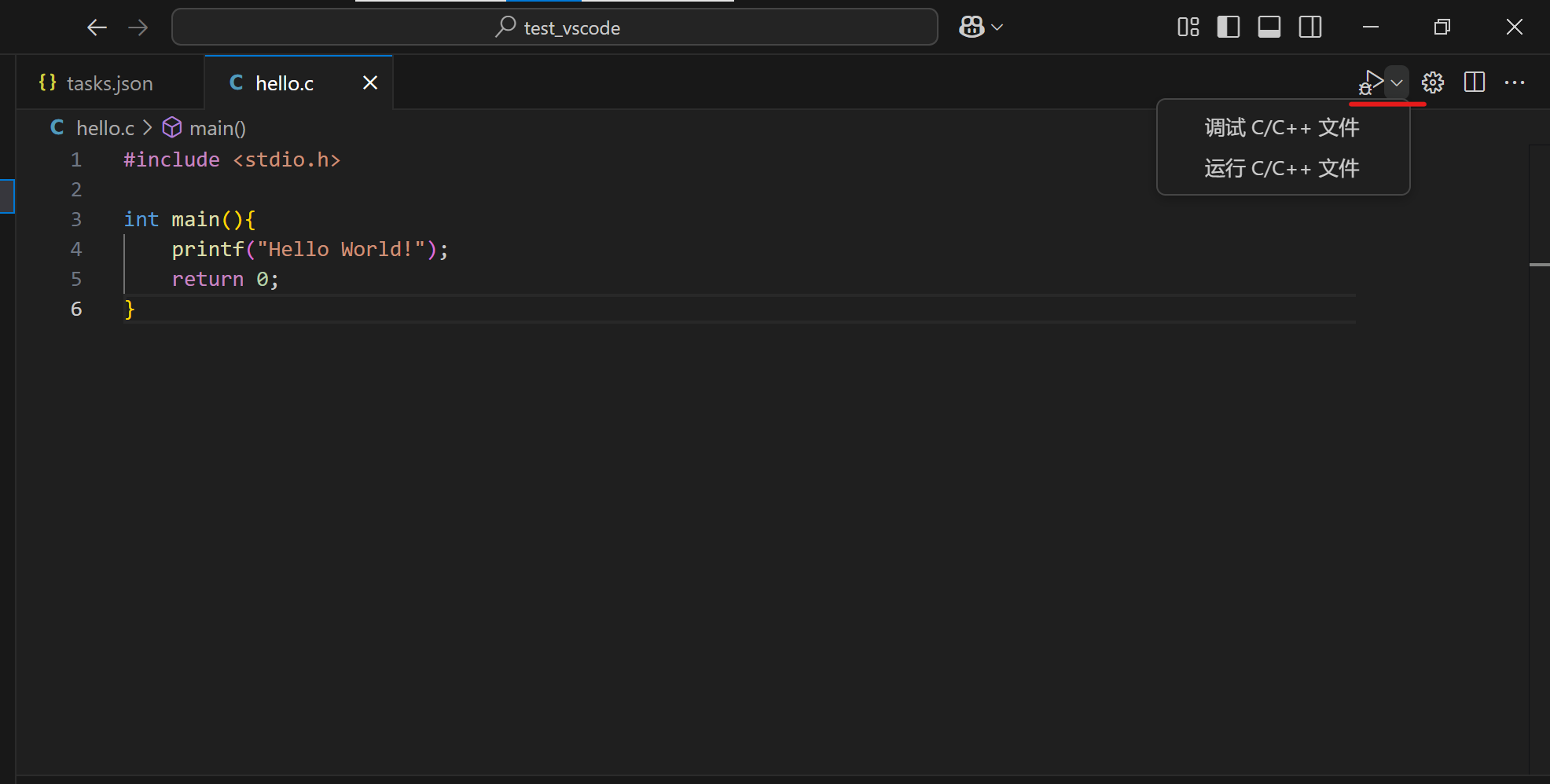The height and width of the screenshot is (784, 1550).
Task: Click the settings gear next to run button
Action: tap(1433, 82)
